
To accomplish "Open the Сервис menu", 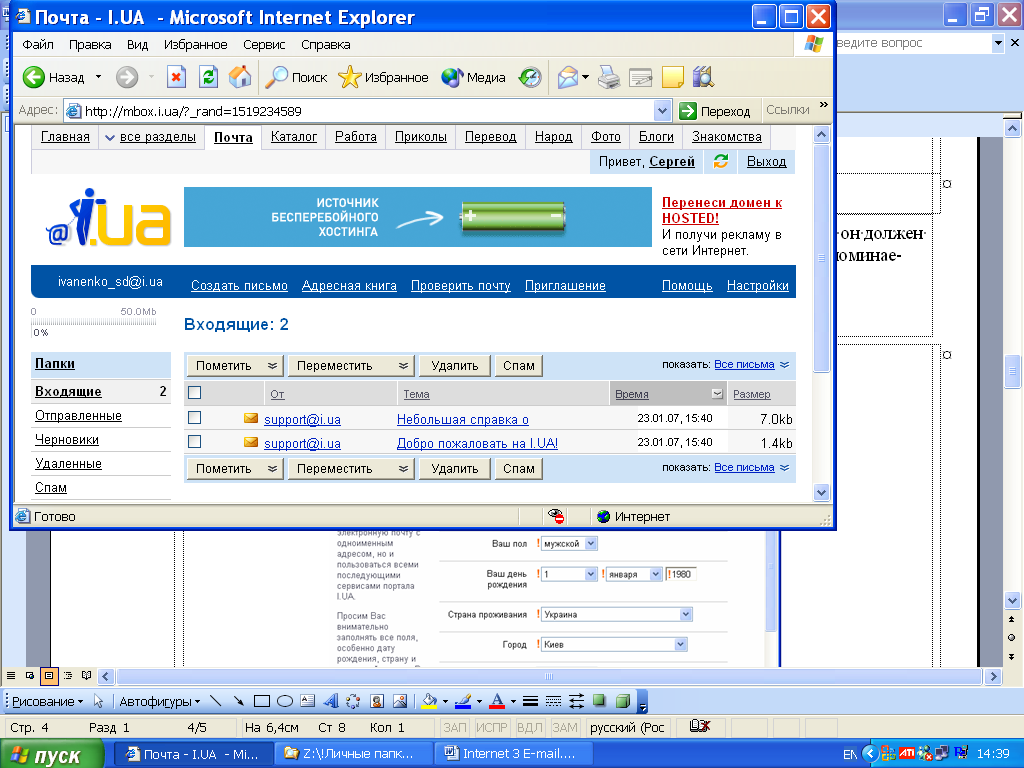I will pos(264,44).
